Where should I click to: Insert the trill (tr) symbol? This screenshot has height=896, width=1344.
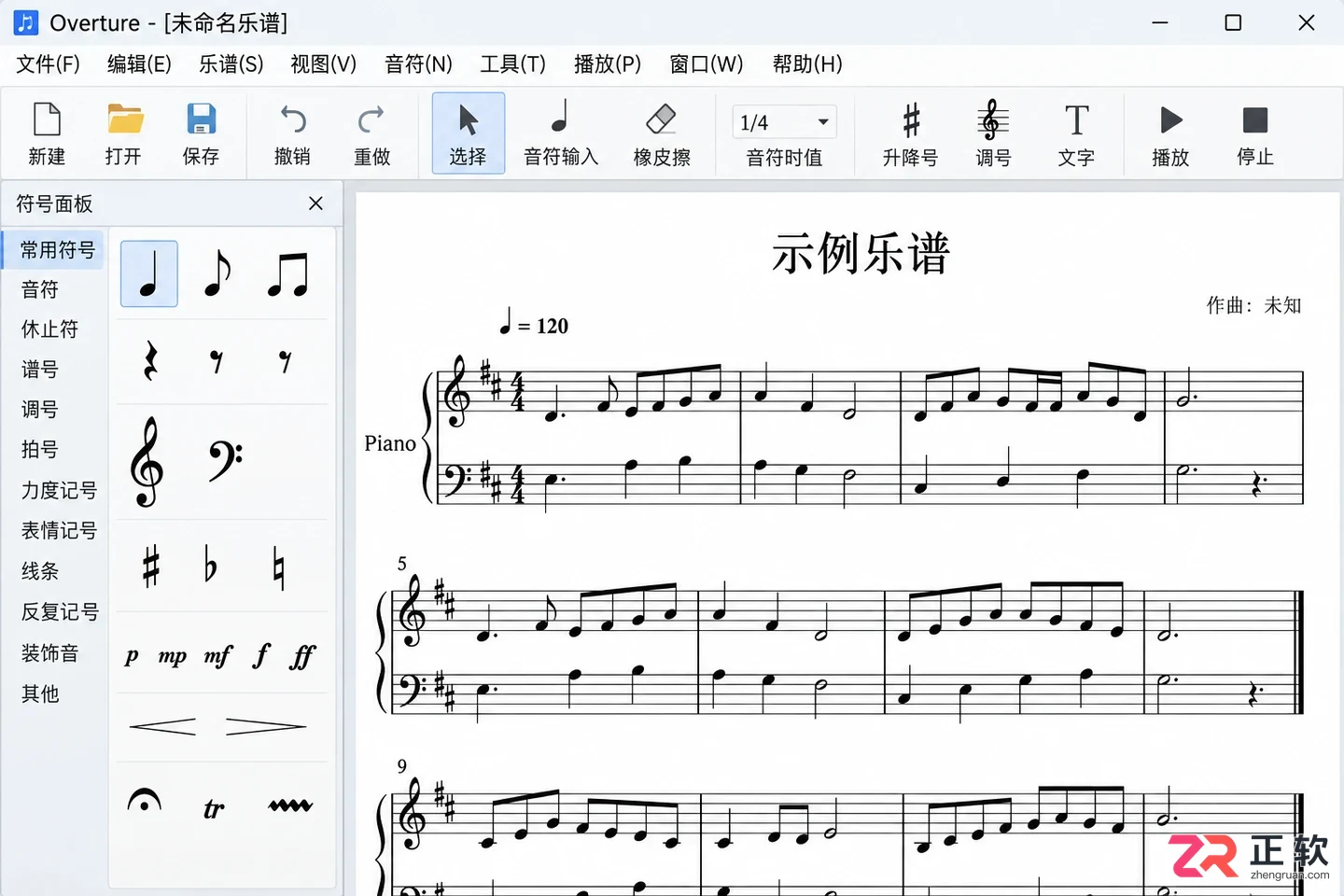click(x=214, y=808)
